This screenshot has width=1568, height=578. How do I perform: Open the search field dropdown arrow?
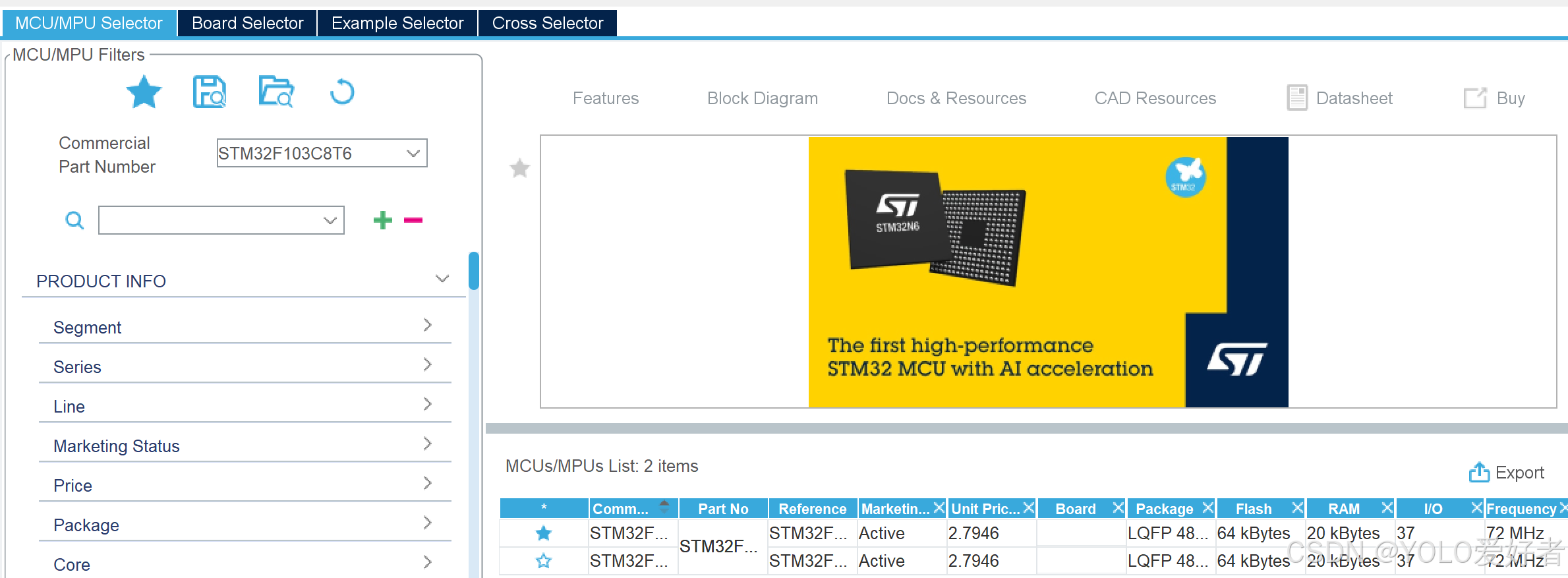(330, 220)
